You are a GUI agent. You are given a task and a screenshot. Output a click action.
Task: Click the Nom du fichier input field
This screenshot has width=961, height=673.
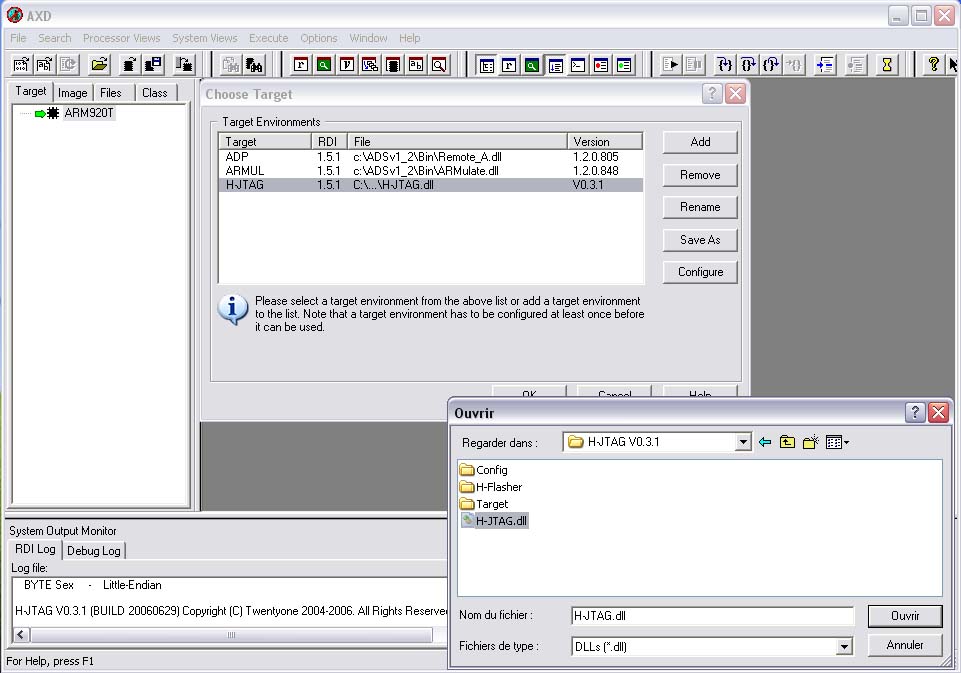coord(711,616)
